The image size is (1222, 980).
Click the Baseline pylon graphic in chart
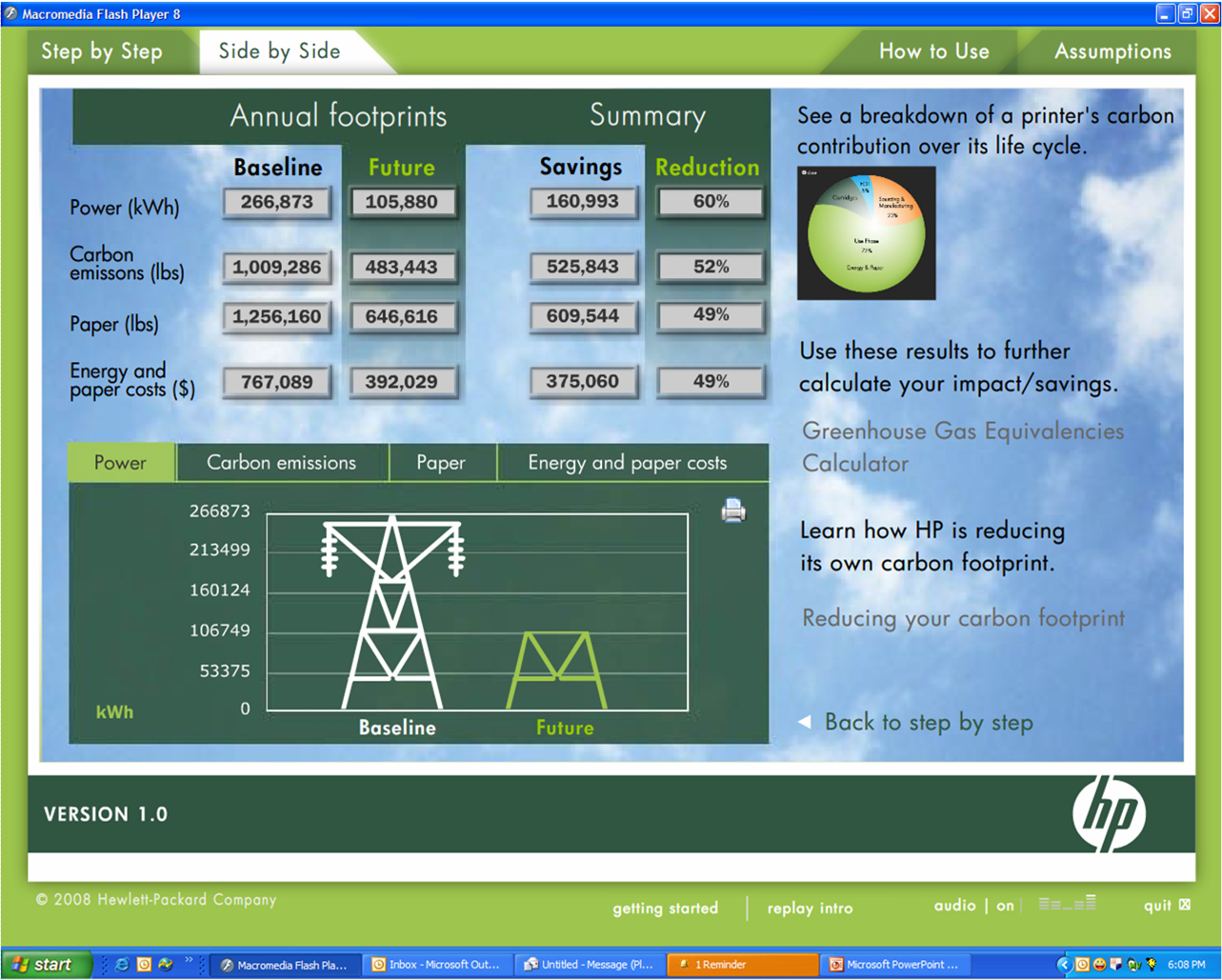coord(392,612)
